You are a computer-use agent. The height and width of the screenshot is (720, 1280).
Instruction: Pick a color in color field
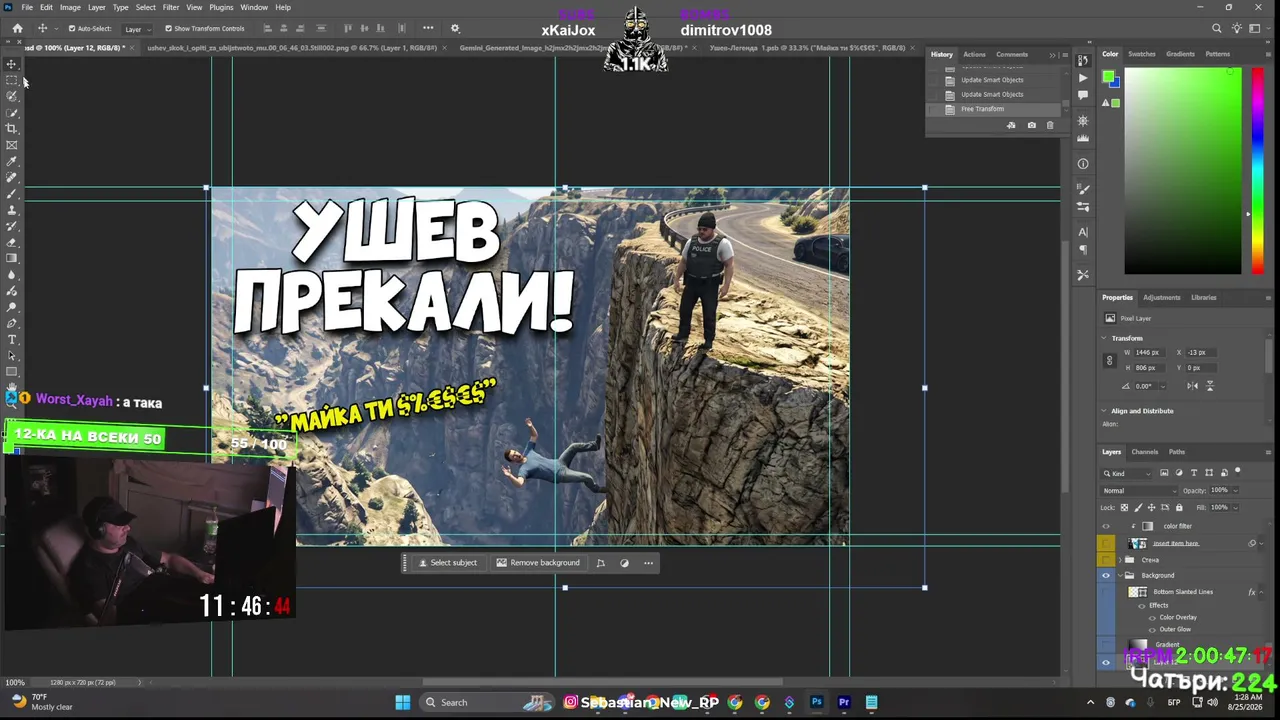point(1183,170)
